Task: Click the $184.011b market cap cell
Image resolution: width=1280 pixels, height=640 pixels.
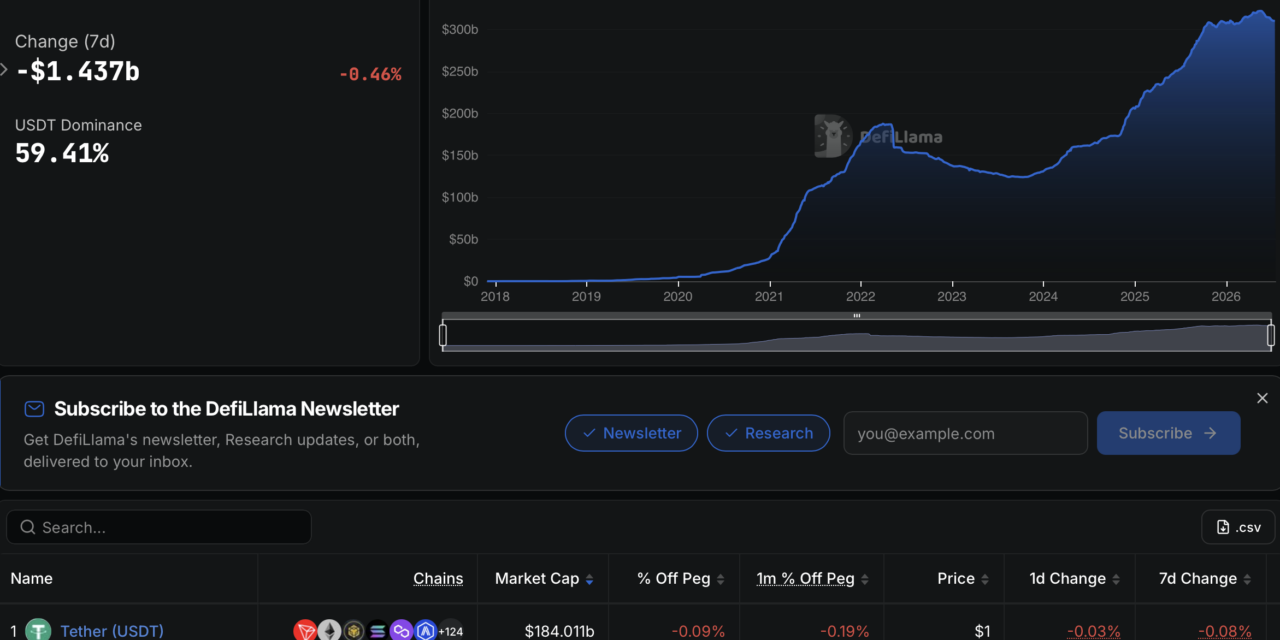Action: point(559,631)
